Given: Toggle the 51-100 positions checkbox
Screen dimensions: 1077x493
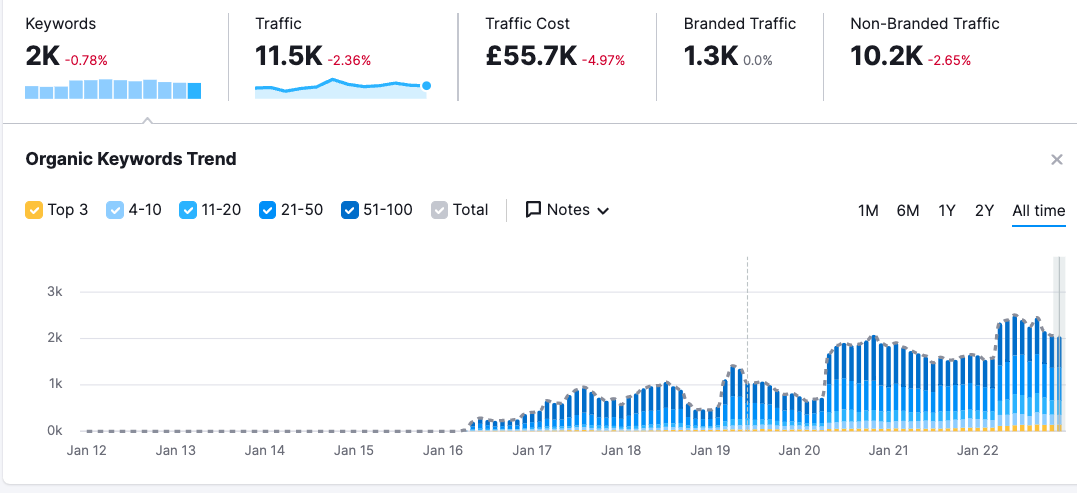Looking at the screenshot, I should coord(350,210).
